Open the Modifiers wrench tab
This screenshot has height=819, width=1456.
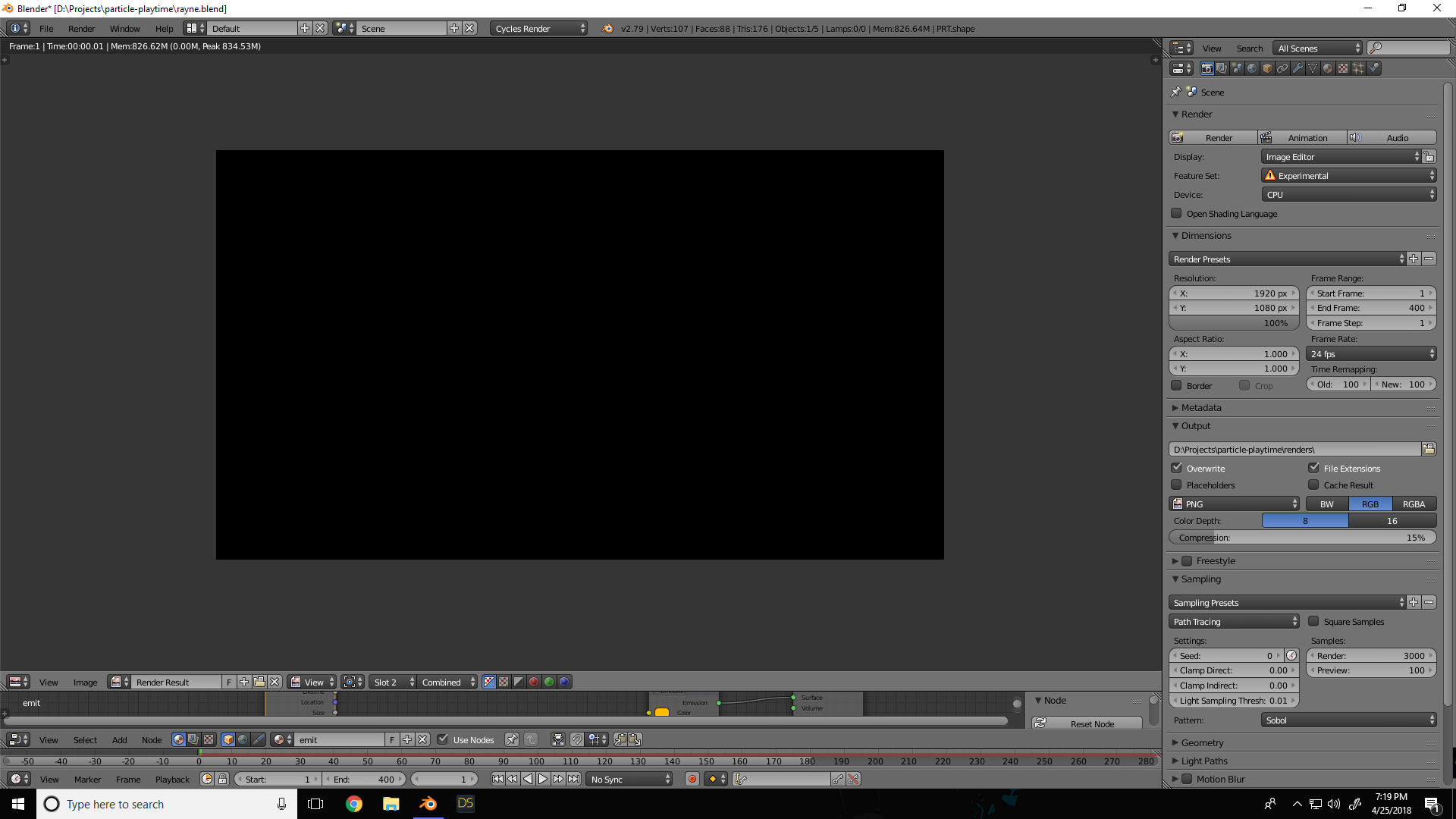click(x=1298, y=68)
